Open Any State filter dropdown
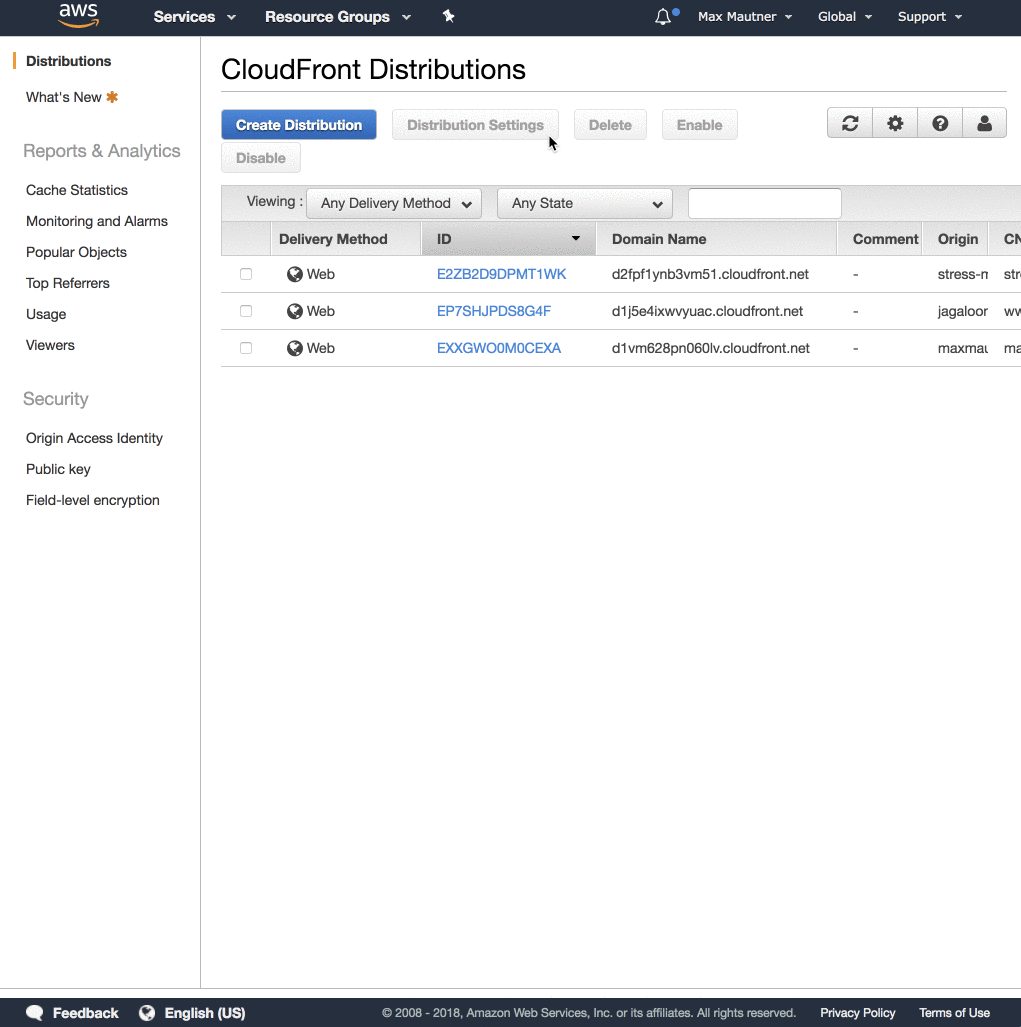The image size is (1021, 1027). pos(585,203)
